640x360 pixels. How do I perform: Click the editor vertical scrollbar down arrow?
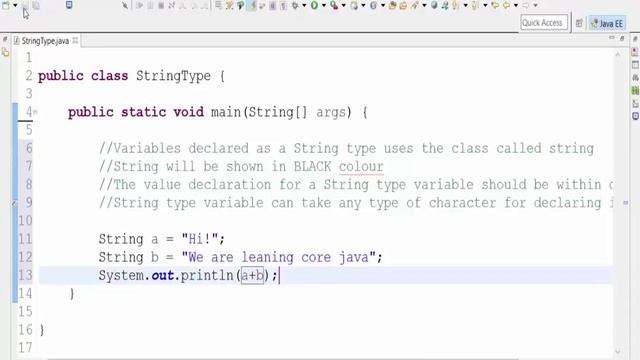coord(618,351)
